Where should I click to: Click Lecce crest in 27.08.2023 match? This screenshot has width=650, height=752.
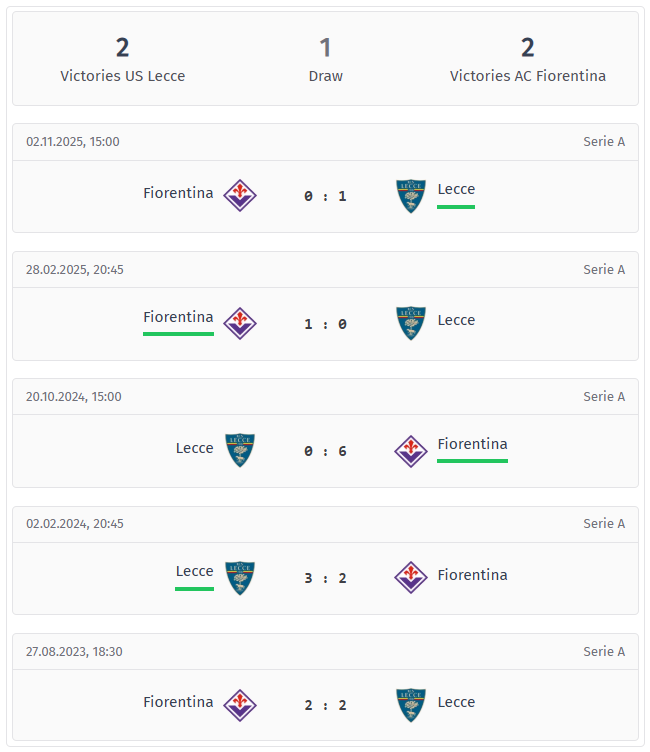tap(411, 704)
